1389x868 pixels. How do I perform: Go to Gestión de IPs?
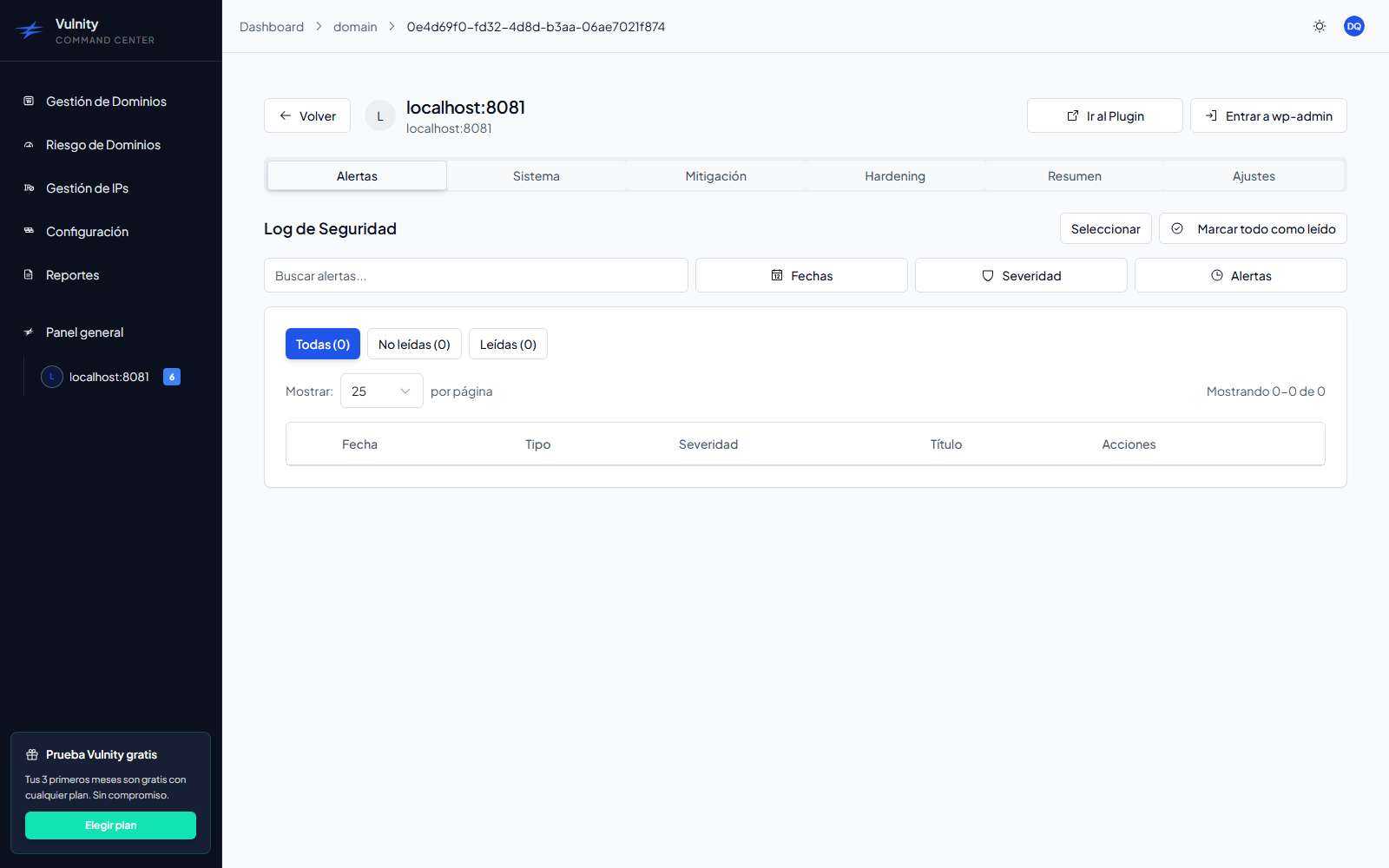pos(87,188)
